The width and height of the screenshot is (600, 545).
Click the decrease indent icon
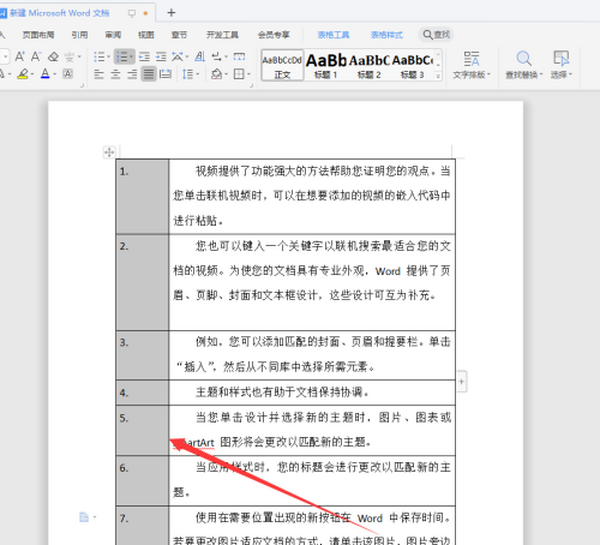pos(144,57)
